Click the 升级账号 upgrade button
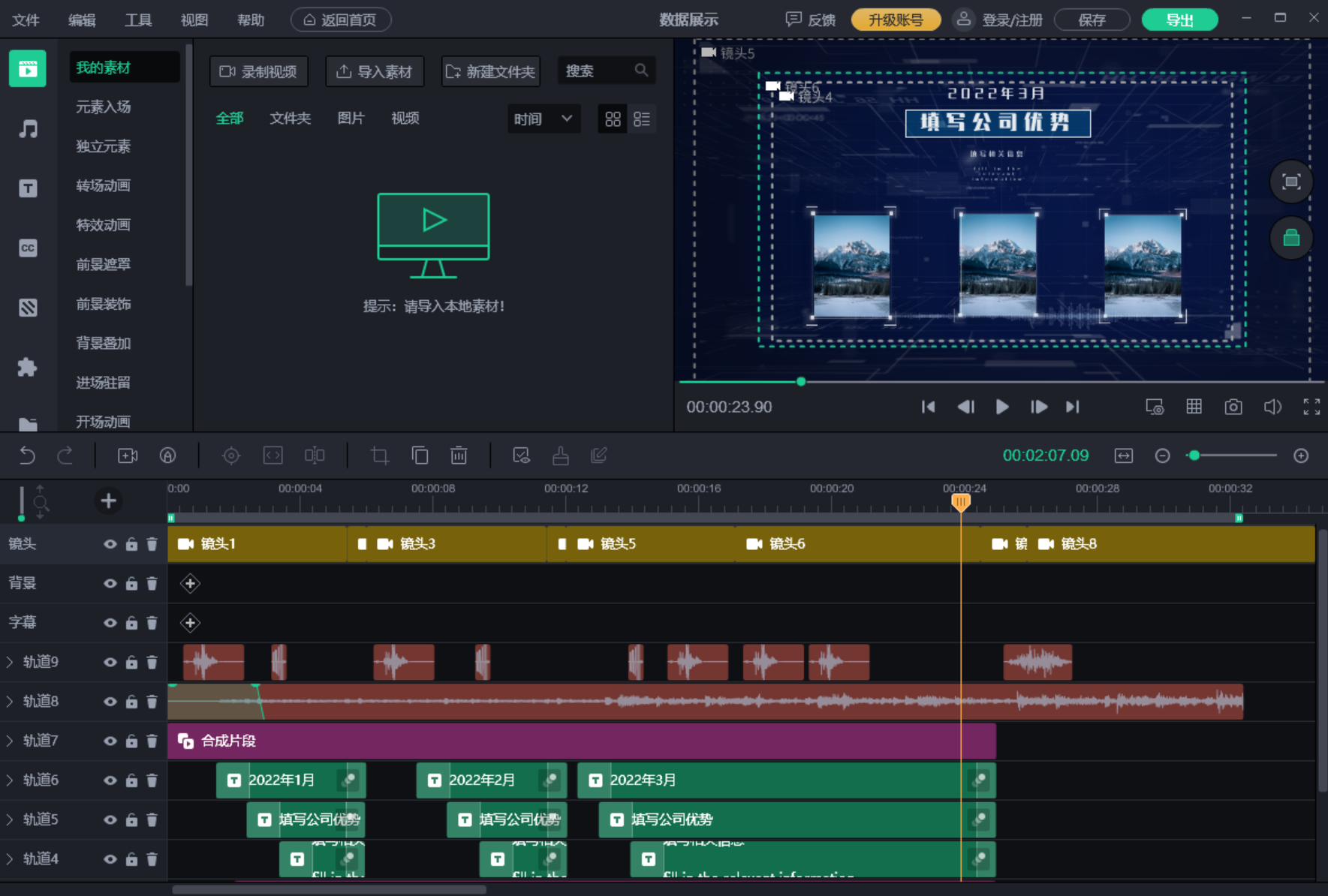1328x896 pixels. click(x=896, y=20)
